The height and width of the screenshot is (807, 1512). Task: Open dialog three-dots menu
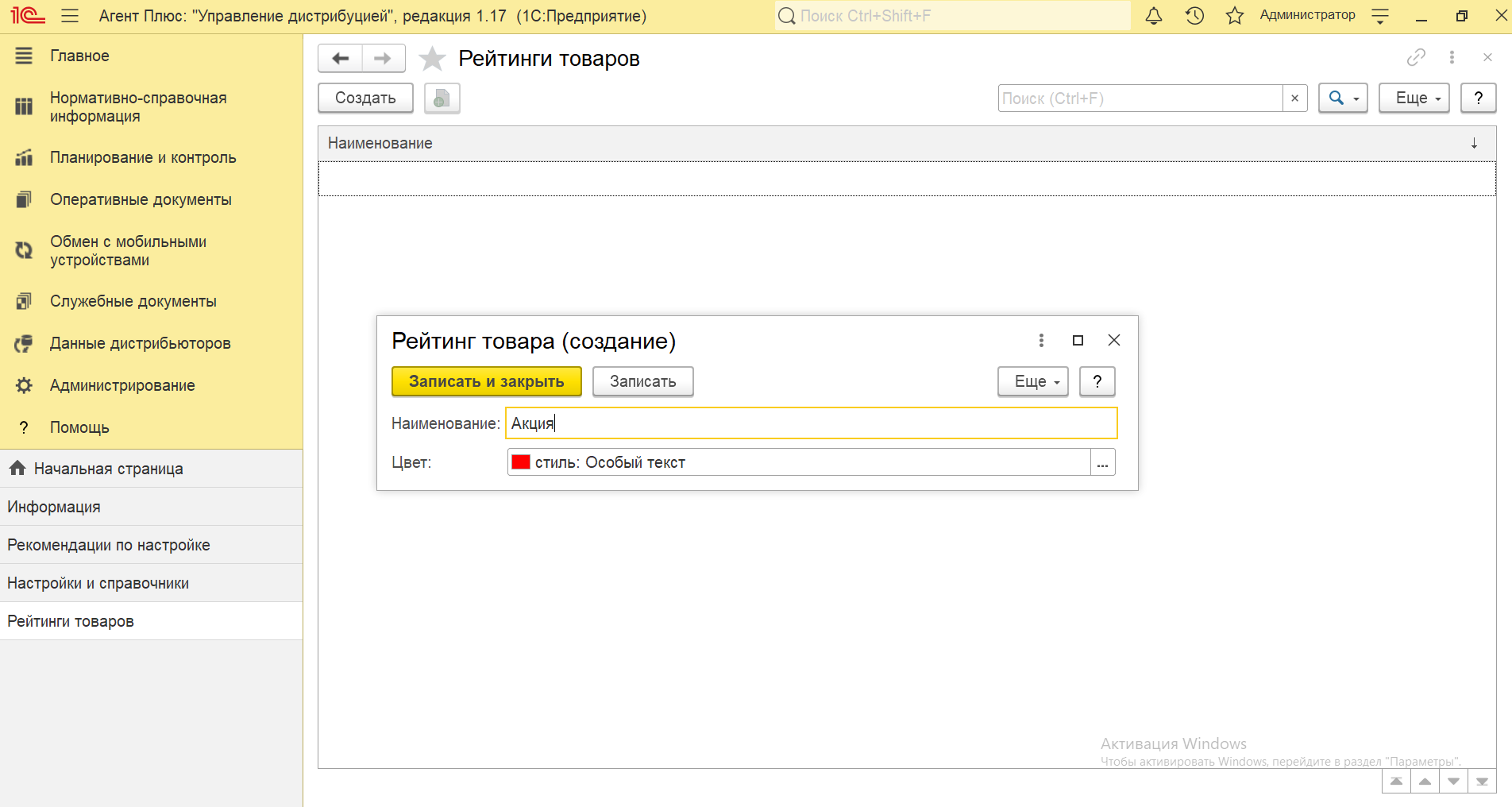coord(1041,340)
